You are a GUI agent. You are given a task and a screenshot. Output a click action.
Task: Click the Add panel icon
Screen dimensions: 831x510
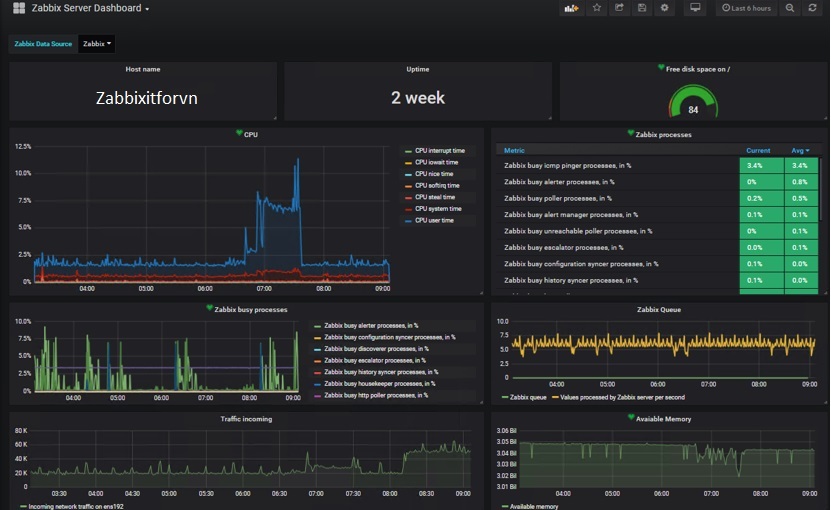(571, 8)
